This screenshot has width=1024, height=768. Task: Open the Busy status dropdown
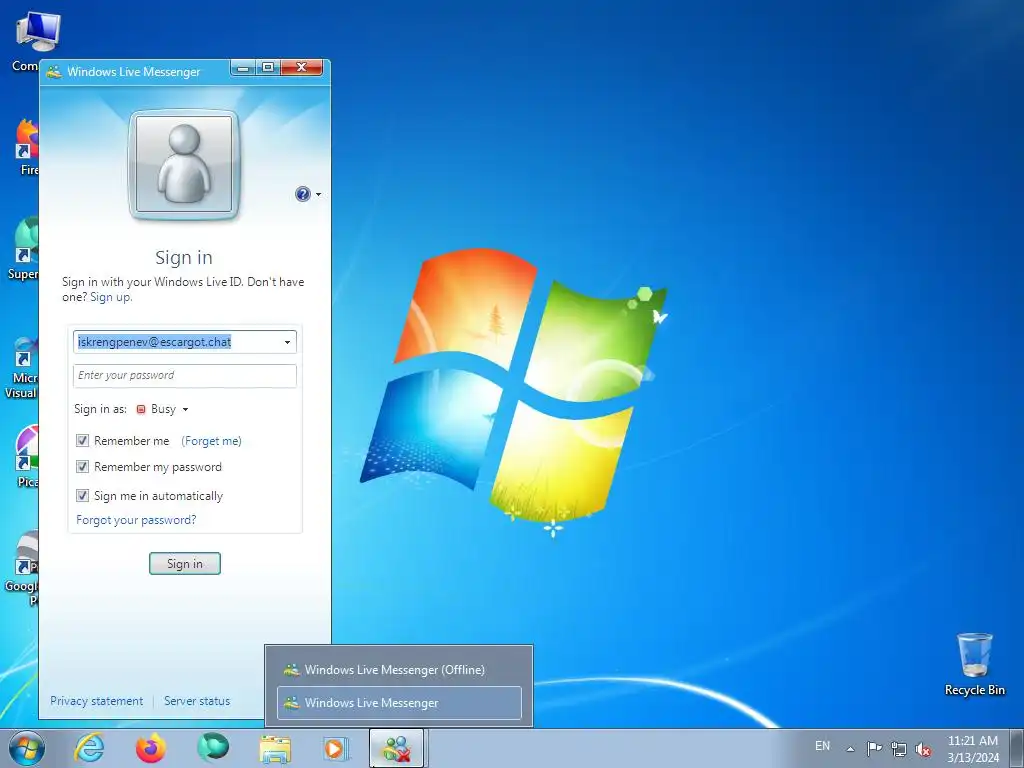(185, 409)
